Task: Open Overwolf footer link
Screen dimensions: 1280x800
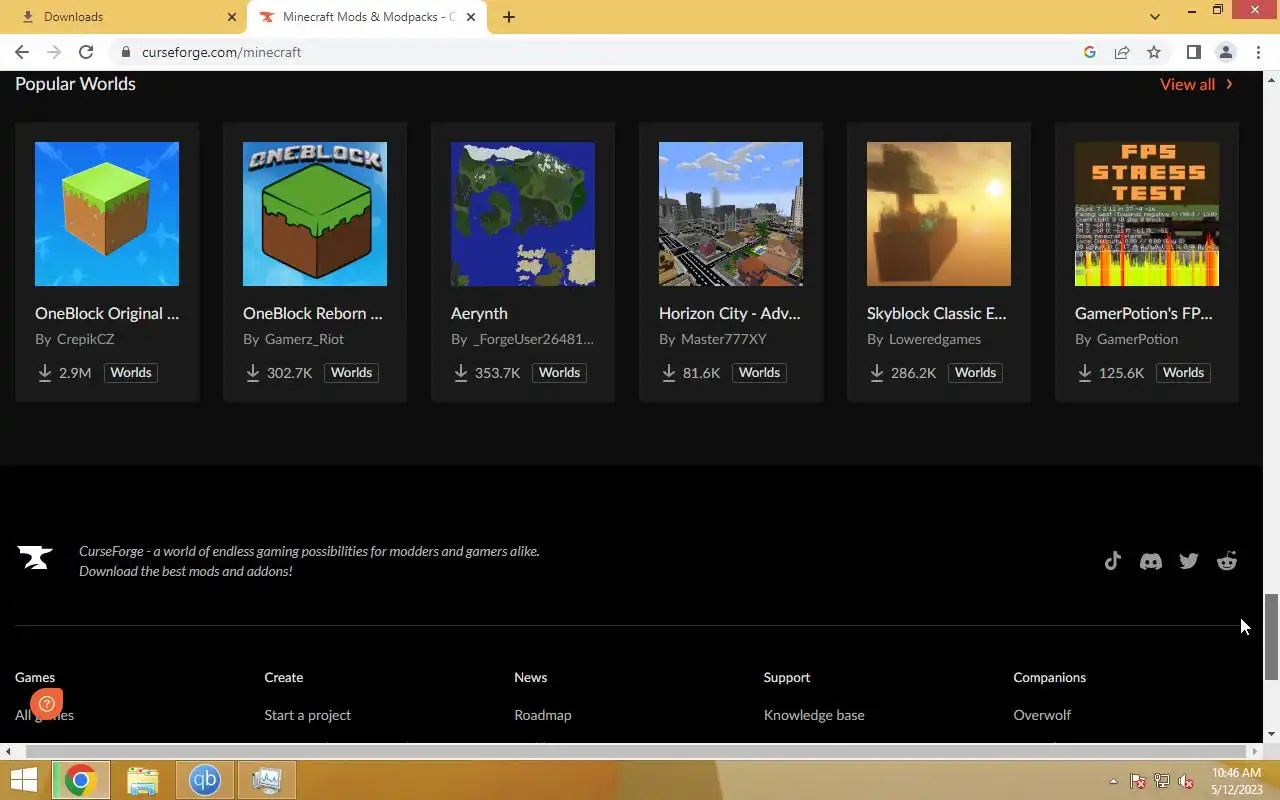Action: coord(1042,715)
